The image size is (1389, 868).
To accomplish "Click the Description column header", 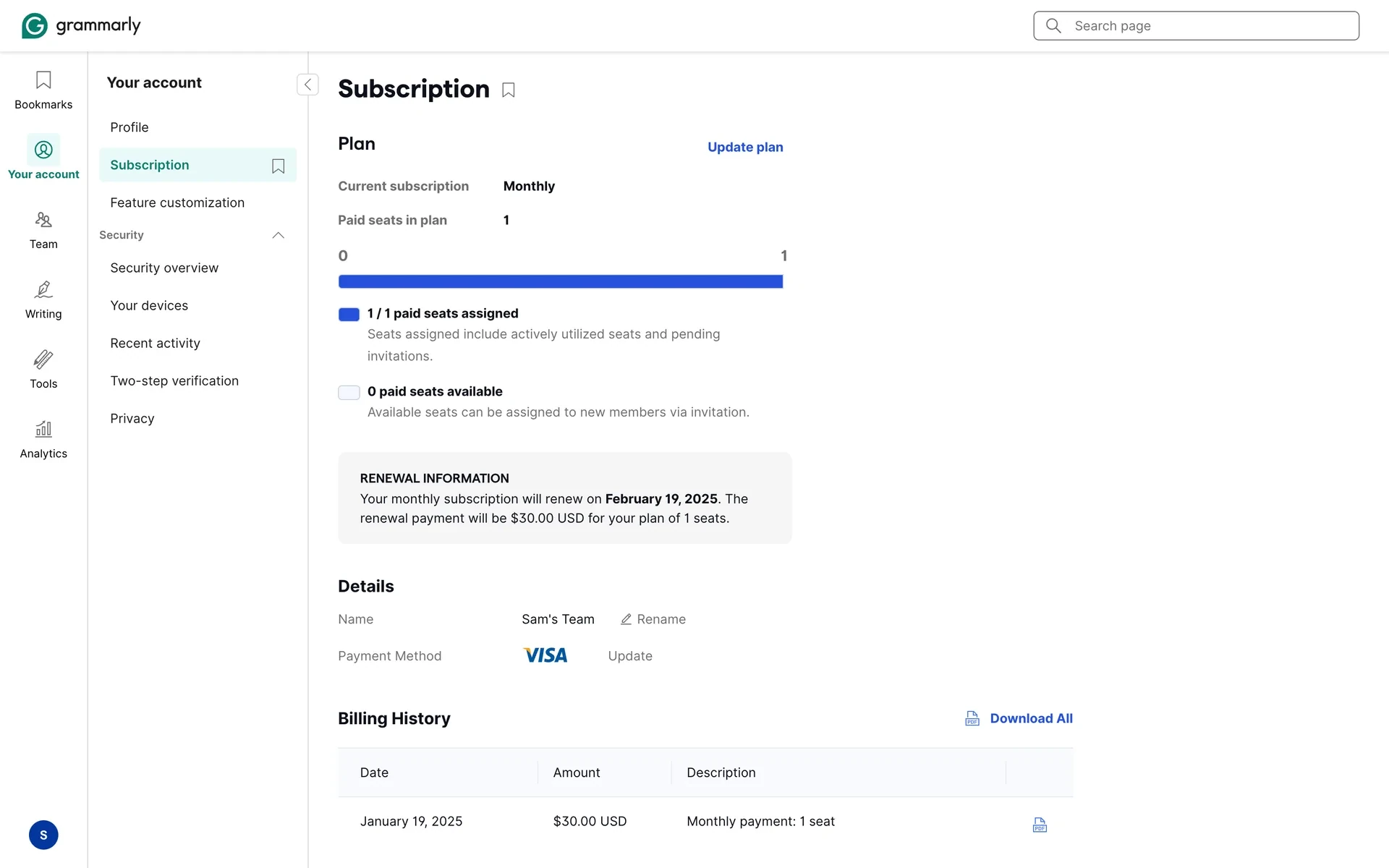I will pos(721,773).
